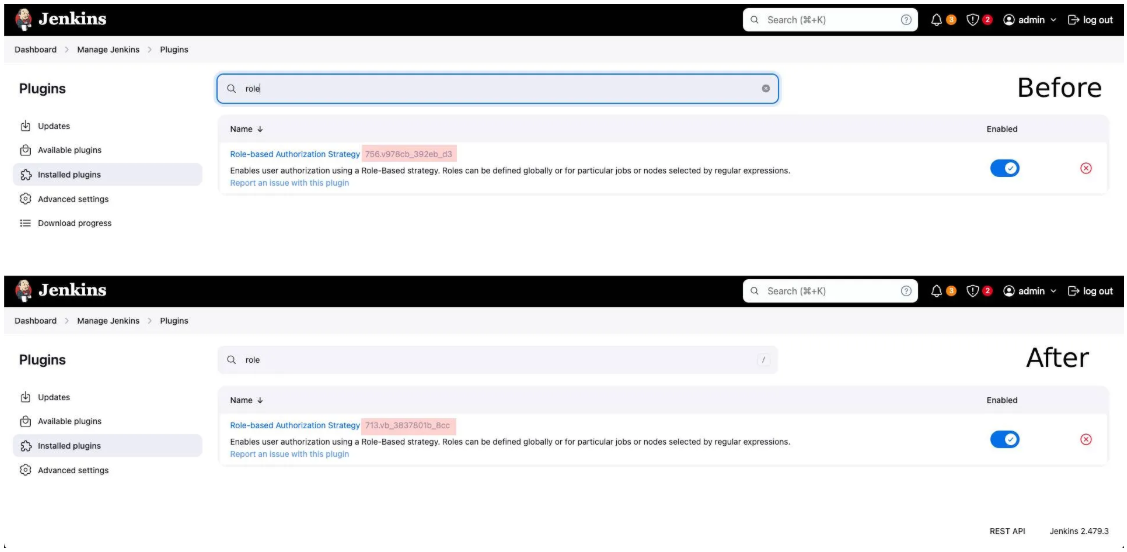Focus the Search (⌘+K) box in After header
The height and width of the screenshot is (552, 1127).
830,291
